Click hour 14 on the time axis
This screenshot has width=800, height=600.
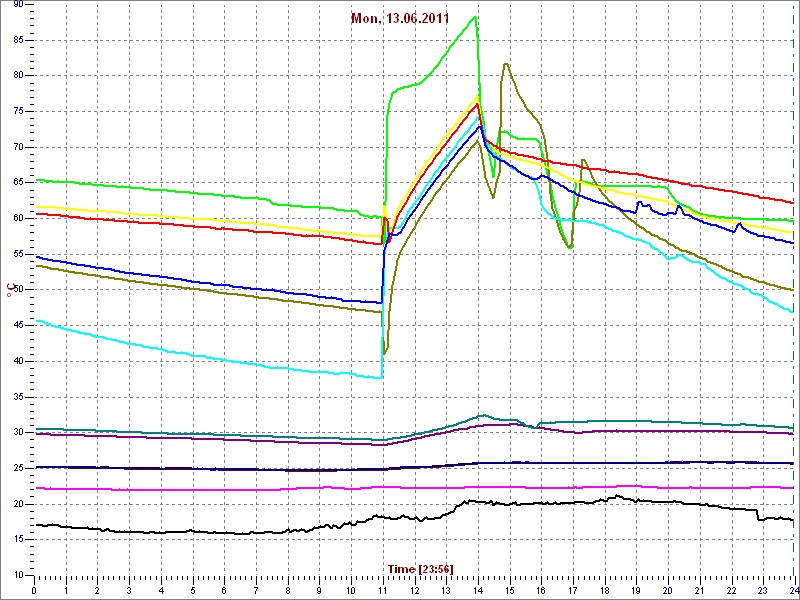(478, 590)
